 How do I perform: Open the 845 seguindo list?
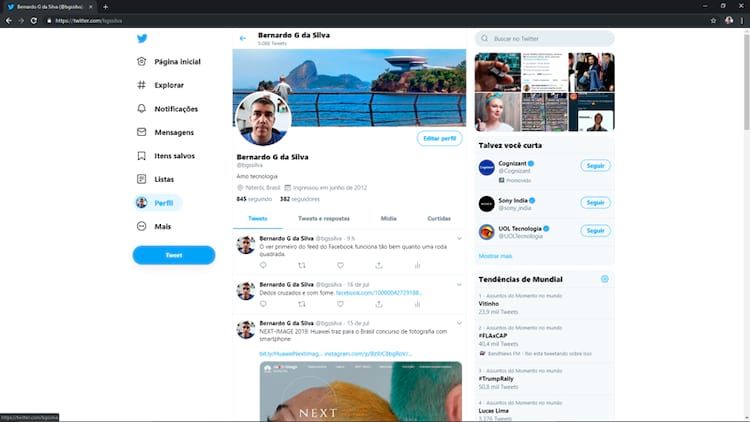254,199
